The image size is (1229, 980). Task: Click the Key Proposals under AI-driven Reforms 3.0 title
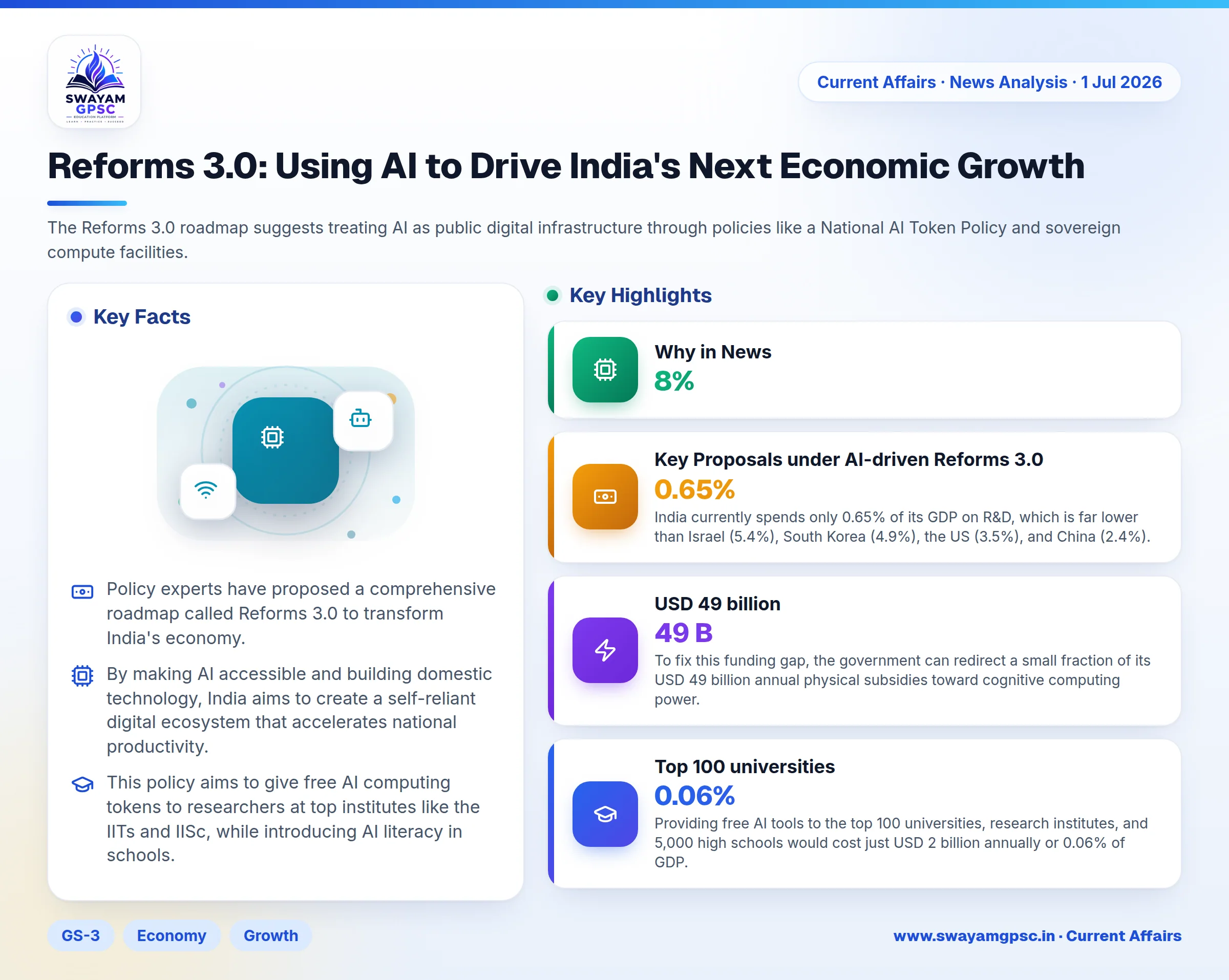(x=848, y=459)
